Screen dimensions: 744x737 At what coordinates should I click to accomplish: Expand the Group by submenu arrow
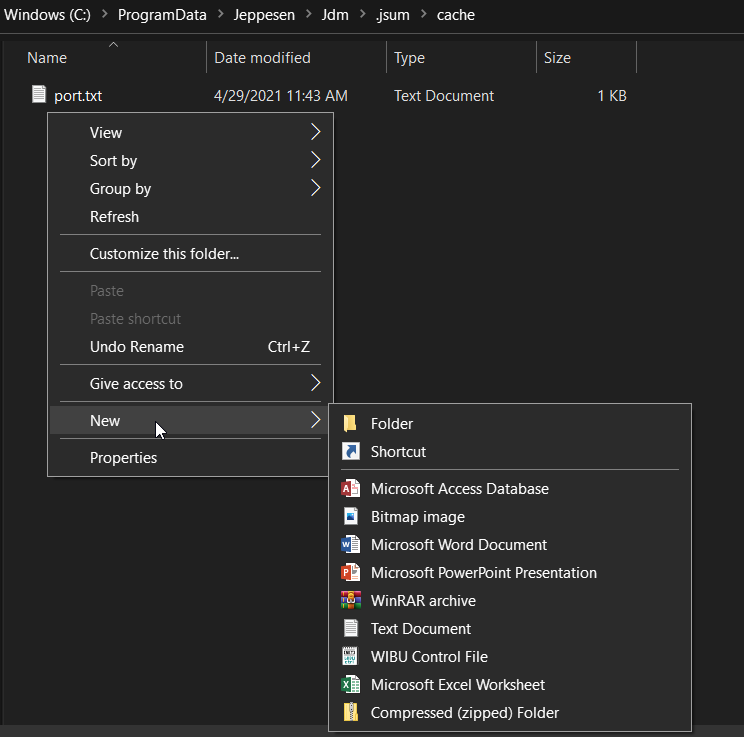[x=315, y=189]
